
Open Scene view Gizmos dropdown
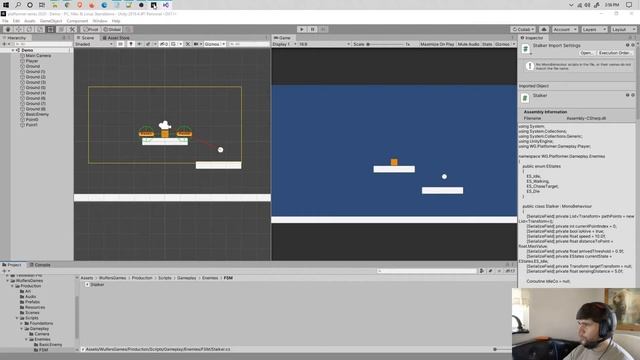coord(215,44)
